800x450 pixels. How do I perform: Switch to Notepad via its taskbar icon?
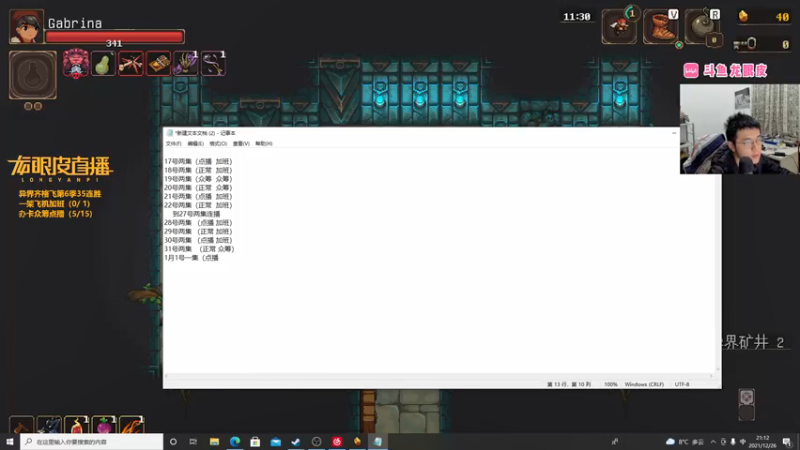pos(378,442)
